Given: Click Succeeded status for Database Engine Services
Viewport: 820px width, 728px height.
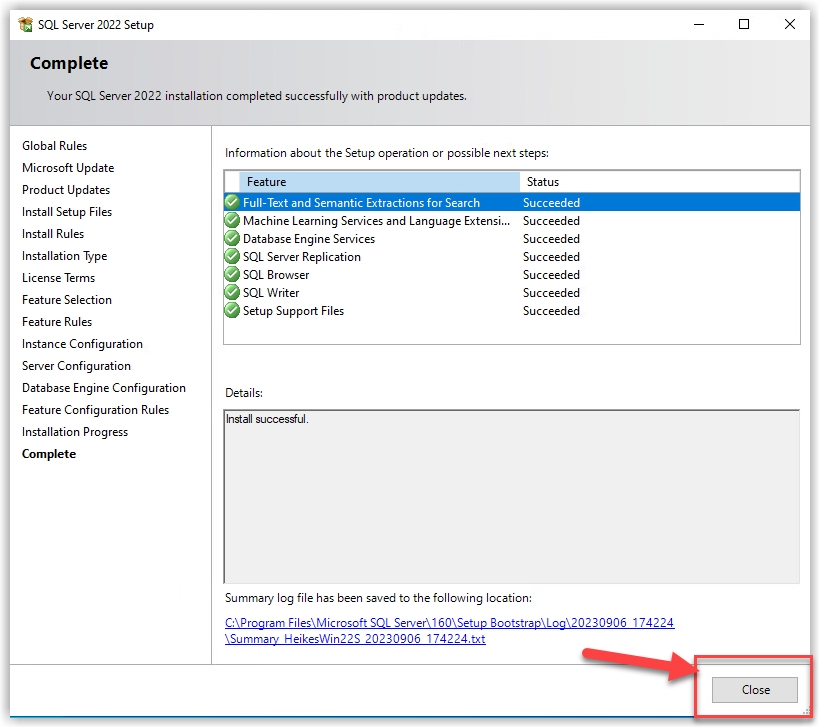Looking at the screenshot, I should (551, 238).
